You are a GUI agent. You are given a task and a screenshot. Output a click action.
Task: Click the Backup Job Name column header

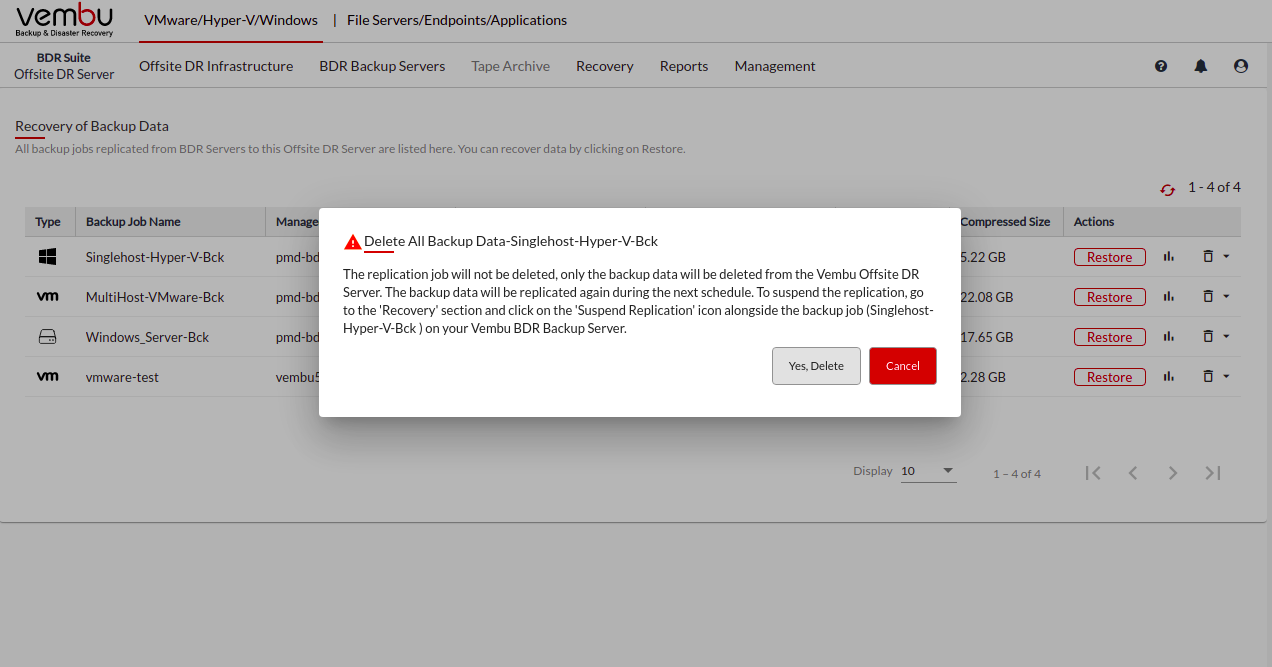[x=133, y=222]
